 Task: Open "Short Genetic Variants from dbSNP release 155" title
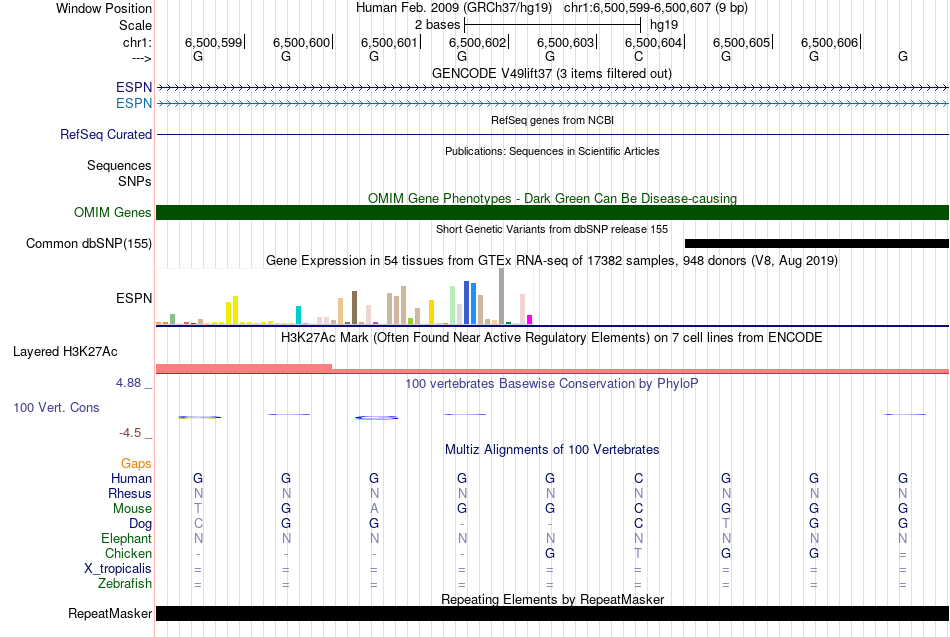(x=552, y=229)
